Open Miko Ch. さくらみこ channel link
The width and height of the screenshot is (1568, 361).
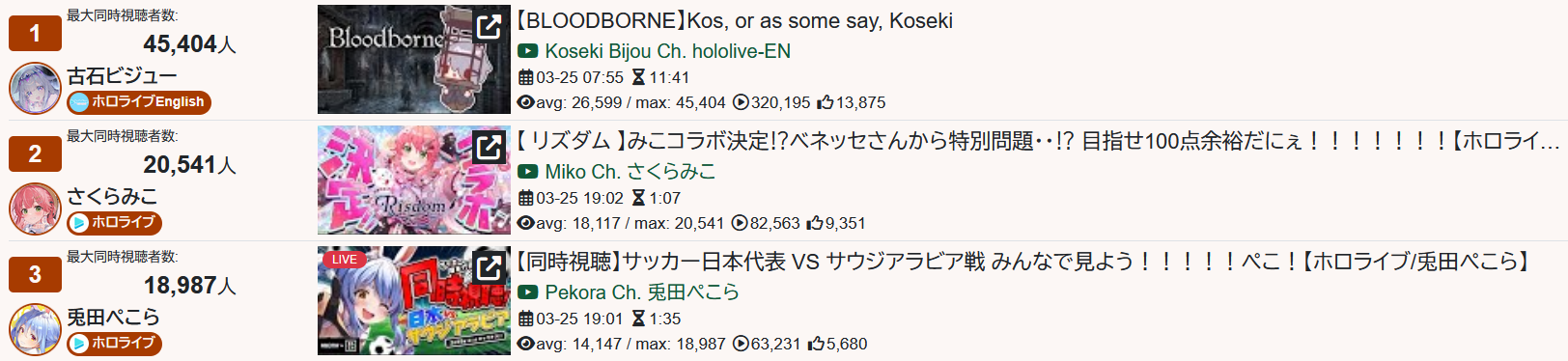coord(630,172)
